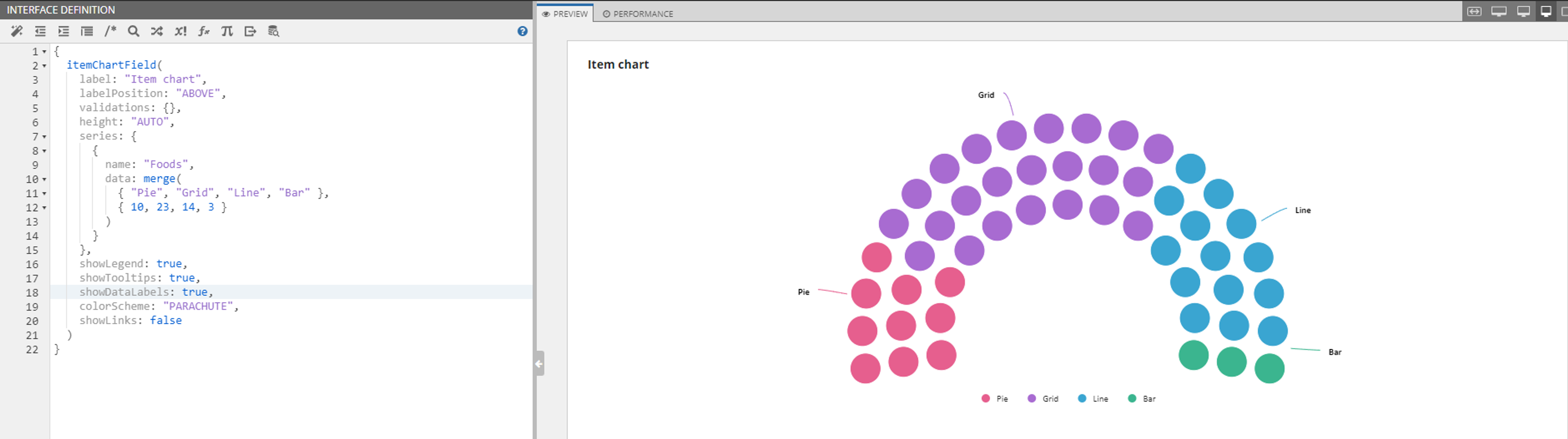1568x439 pixels.
Task: Switch to the Preview tab
Action: coord(565,13)
